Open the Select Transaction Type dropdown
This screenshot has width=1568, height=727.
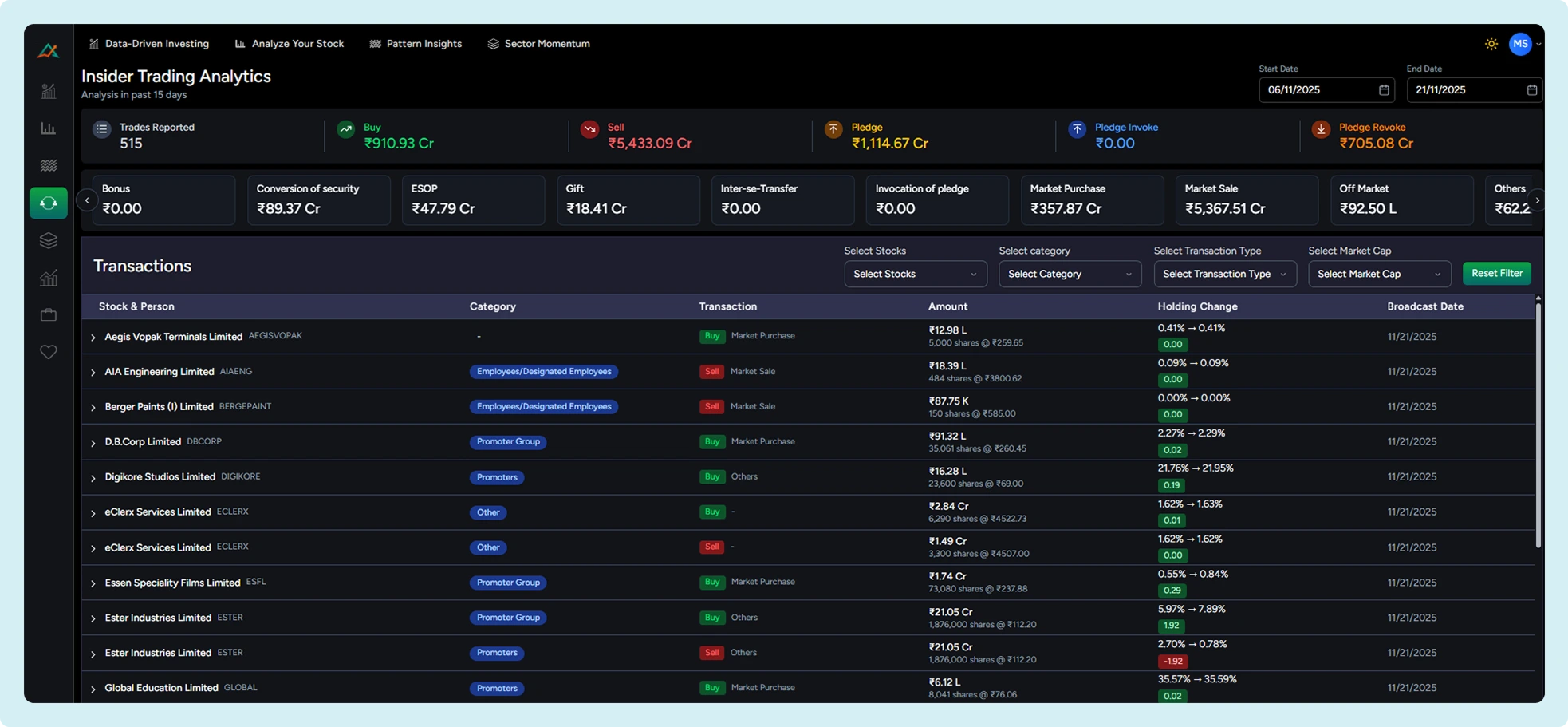[x=1224, y=274]
